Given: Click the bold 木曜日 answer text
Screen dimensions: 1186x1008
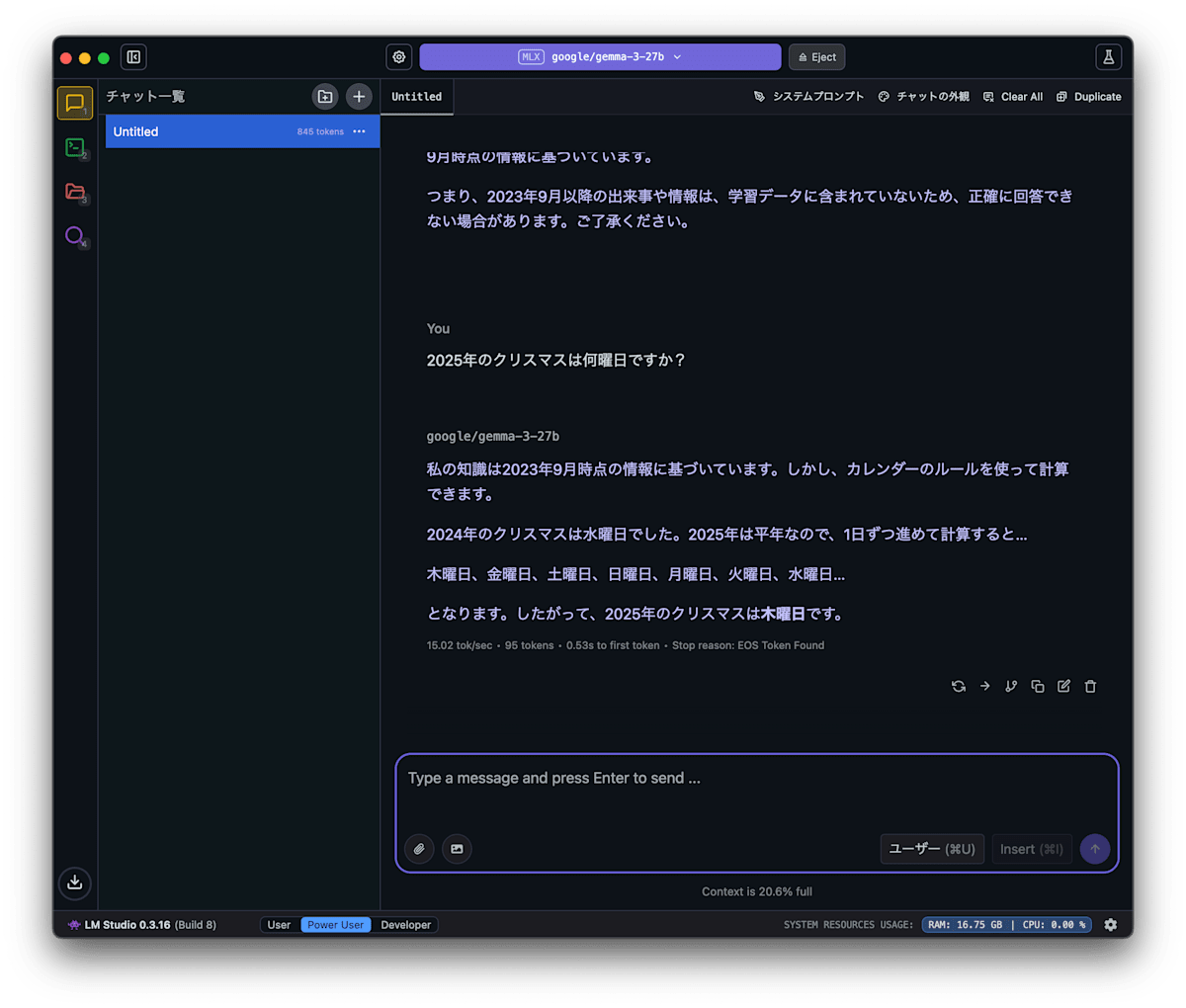Looking at the screenshot, I should tap(783, 614).
